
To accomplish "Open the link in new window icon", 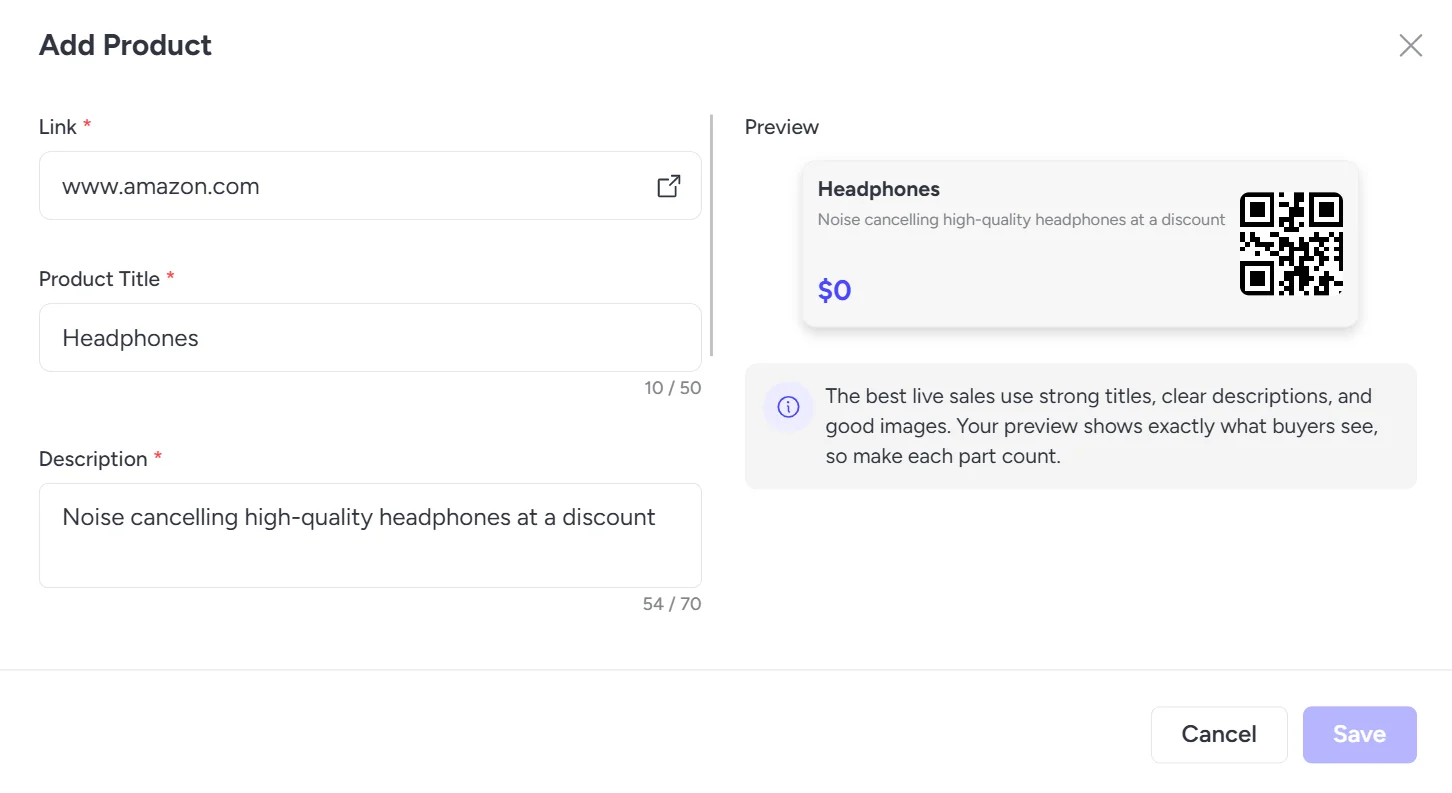I will (x=669, y=186).
